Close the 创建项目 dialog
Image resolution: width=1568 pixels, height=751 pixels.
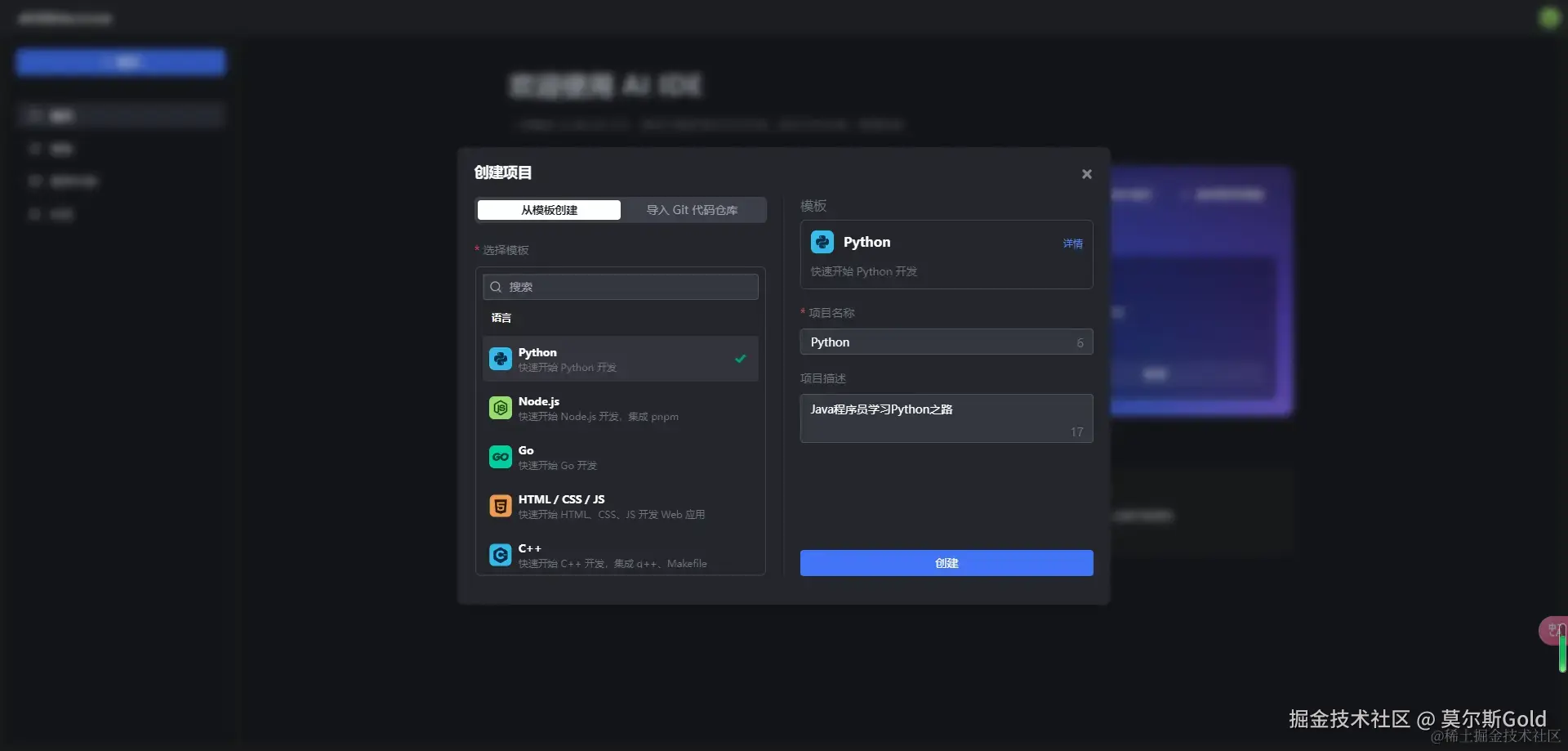1086,174
